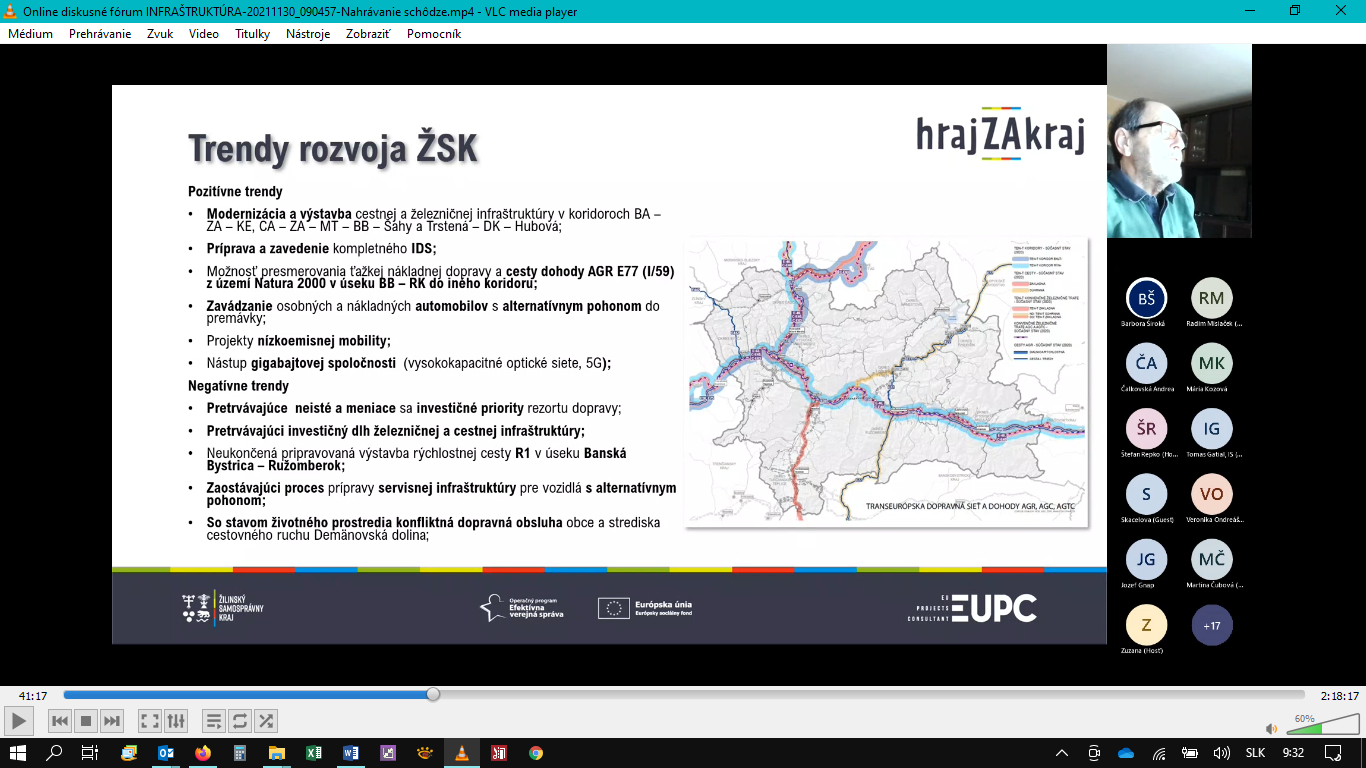
Task: Expand the Zvuk menu
Action: [x=160, y=33]
